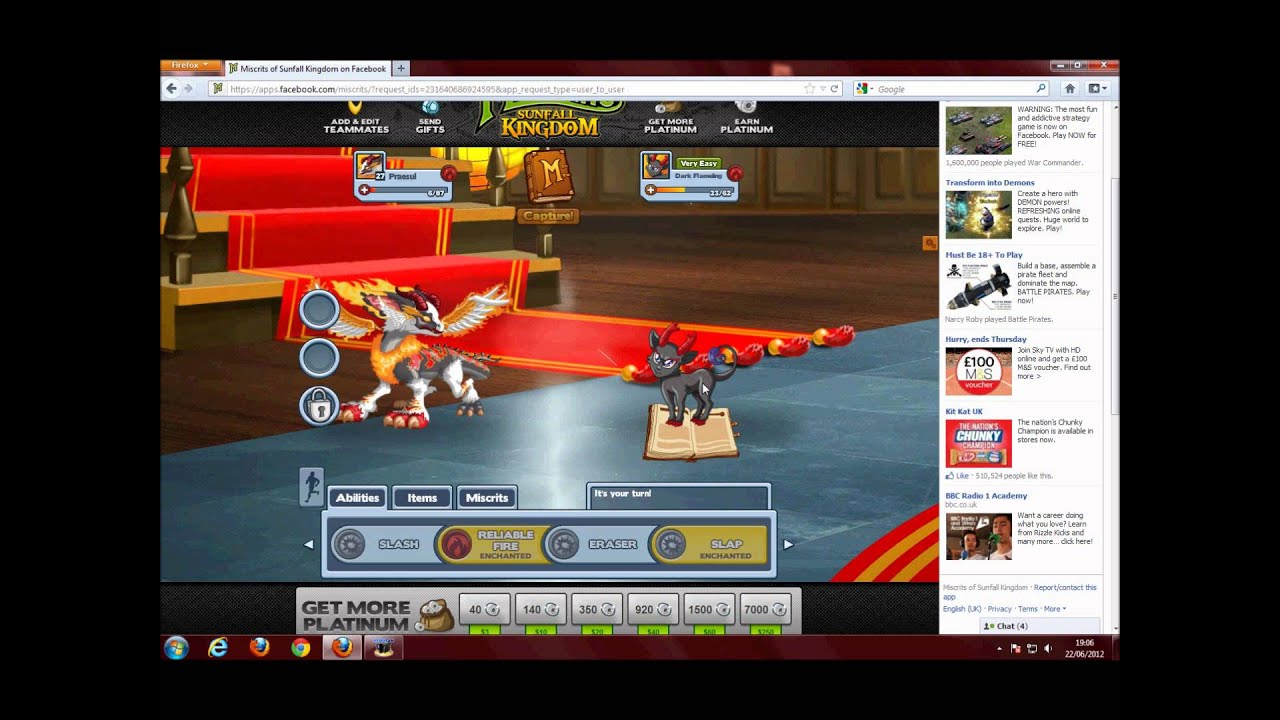The height and width of the screenshot is (720, 1280).
Task: Open Google Chrome from the taskbar
Action: point(300,648)
